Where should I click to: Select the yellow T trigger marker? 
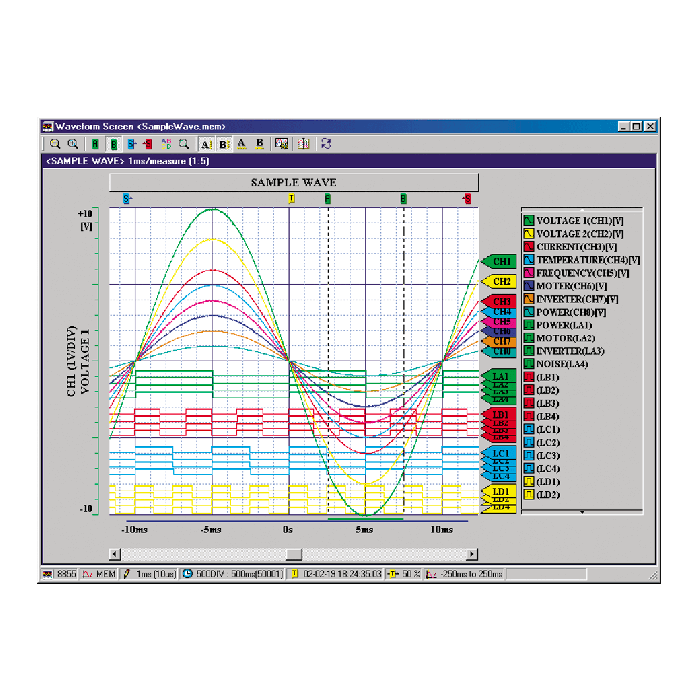click(x=292, y=199)
